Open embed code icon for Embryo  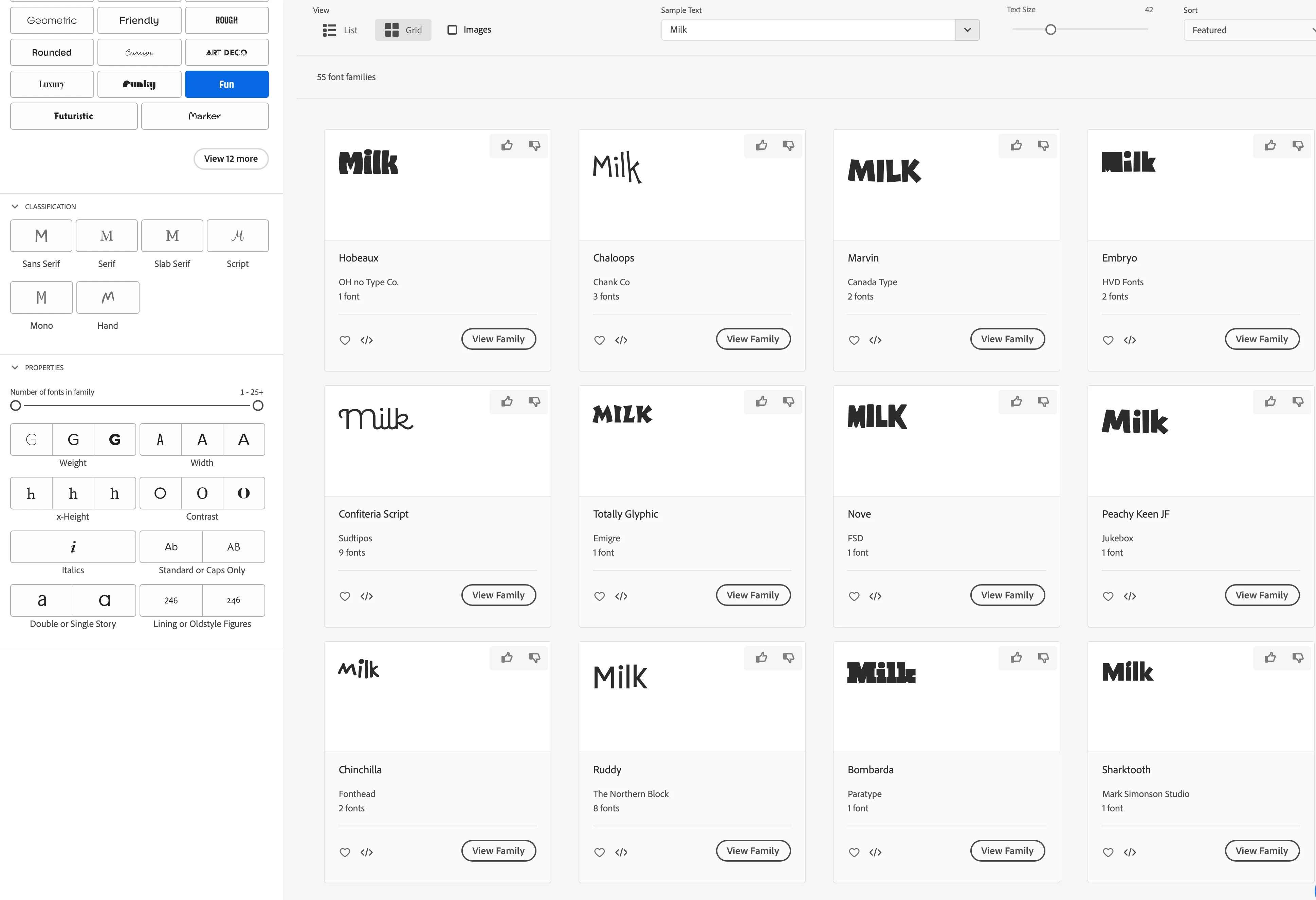[1130, 340]
